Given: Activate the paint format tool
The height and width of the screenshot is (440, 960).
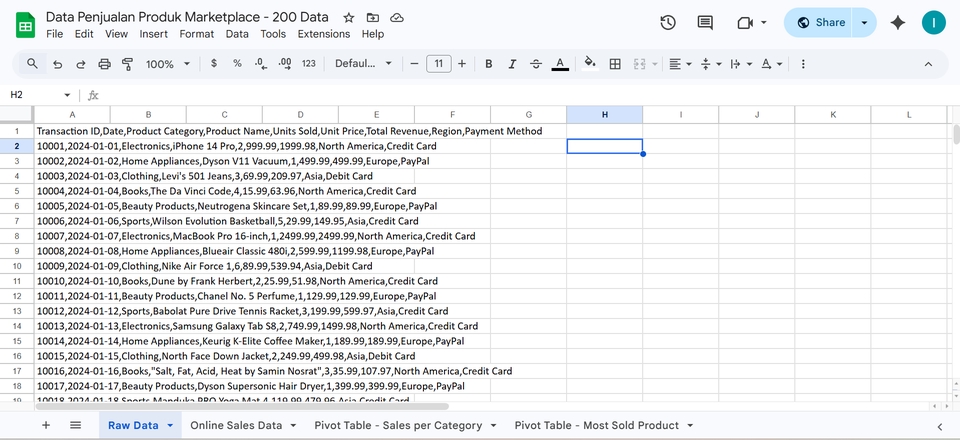Looking at the screenshot, I should click(x=127, y=64).
